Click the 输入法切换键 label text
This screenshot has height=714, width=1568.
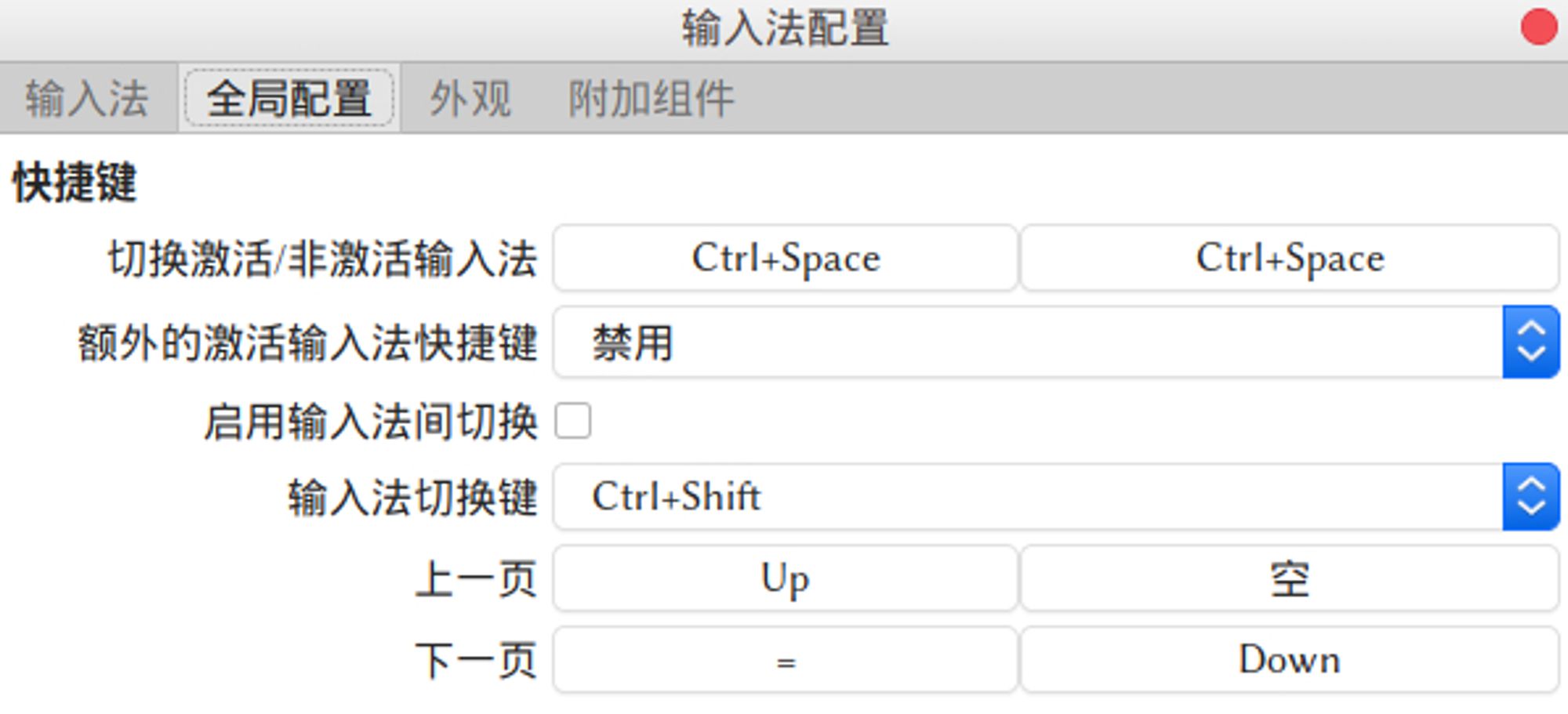[412, 498]
